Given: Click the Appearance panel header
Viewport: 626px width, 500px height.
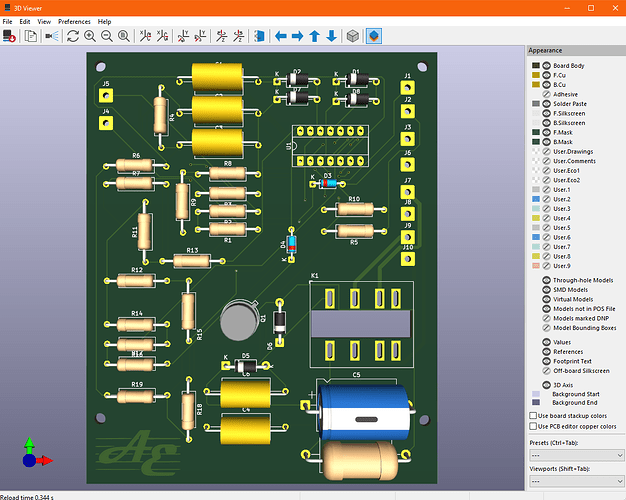Looking at the screenshot, I should pyautogui.click(x=576, y=50).
